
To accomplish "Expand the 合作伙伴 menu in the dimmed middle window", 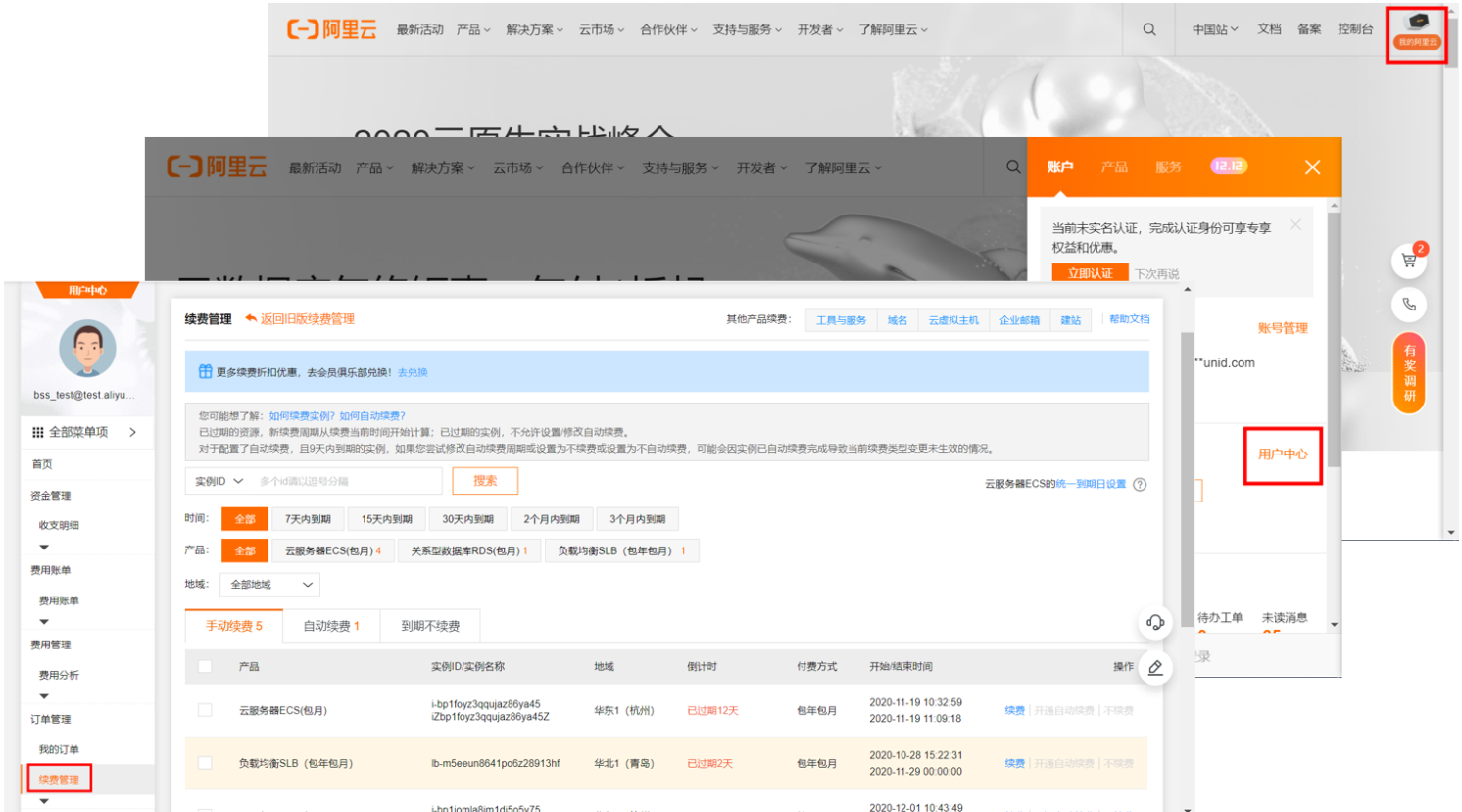I will 592,167.
